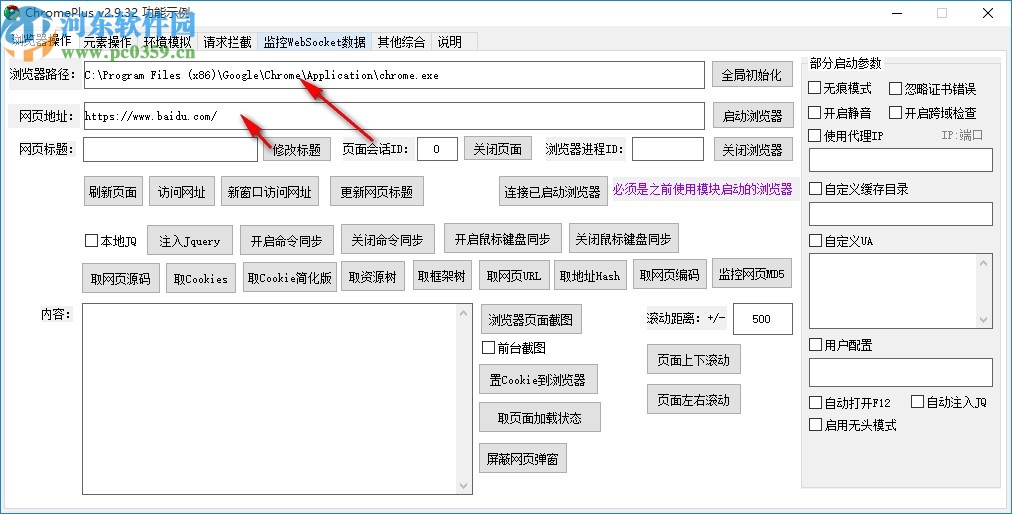This screenshot has height=514, width=1012.
Task: Click the 注入Jquery button
Action: click(190, 241)
